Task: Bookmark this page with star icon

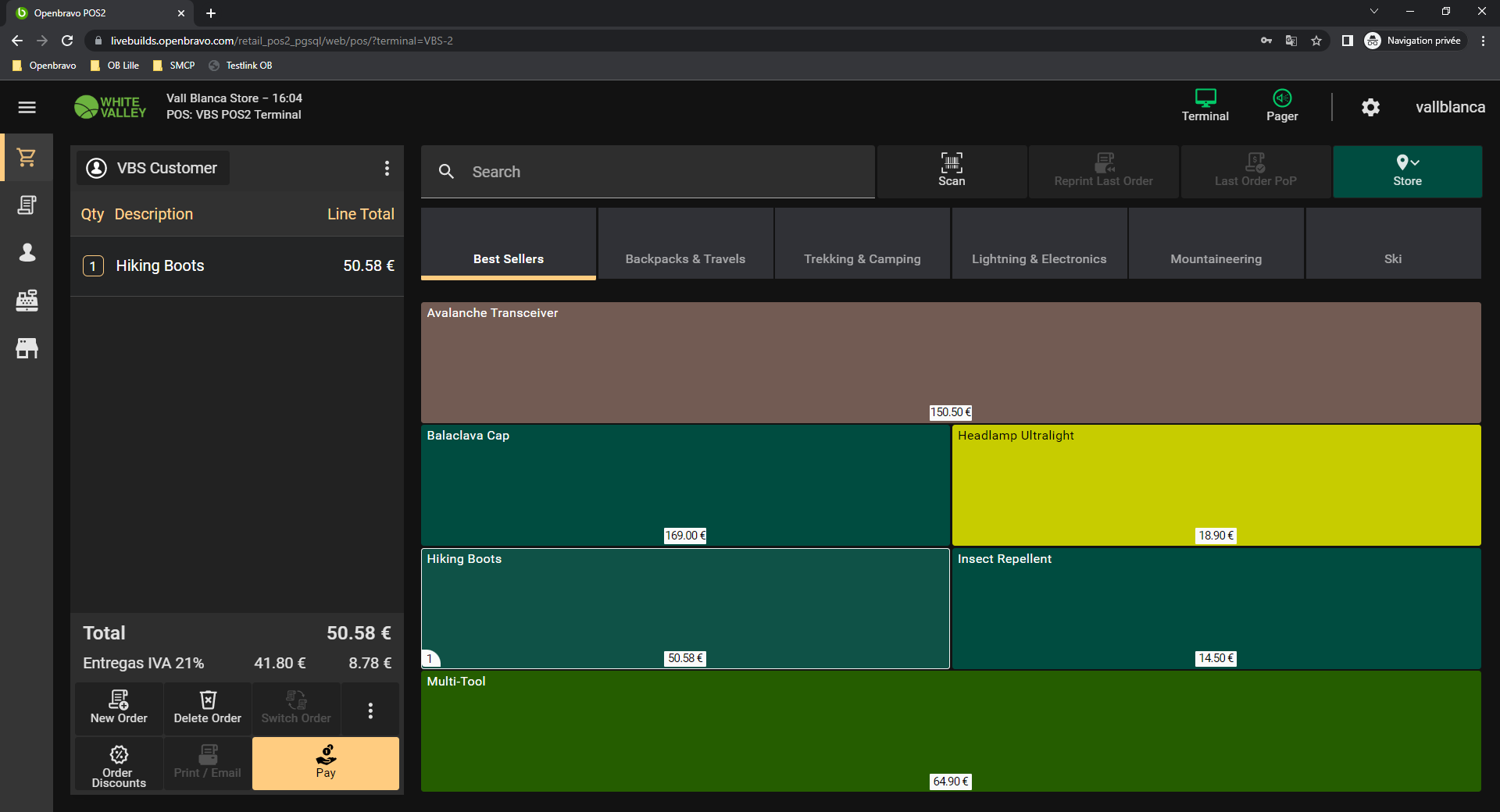Action: (1316, 41)
